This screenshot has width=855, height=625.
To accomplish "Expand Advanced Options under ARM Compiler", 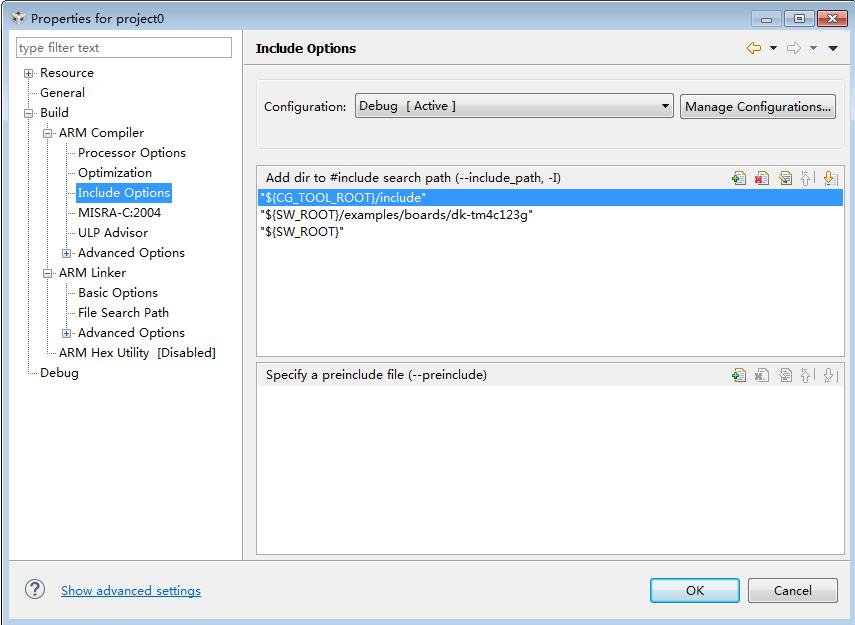I will 67,253.
